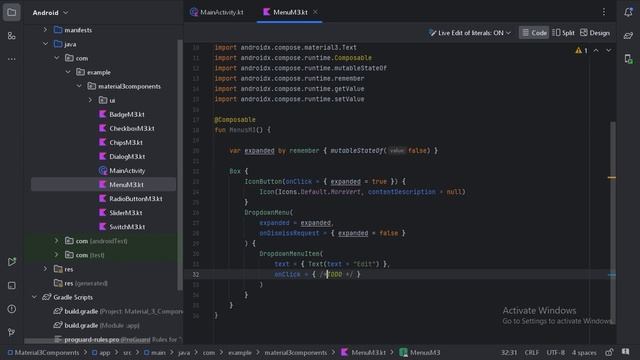Screen dimensions: 640x360
Task: Click the warning indicator in editor
Action: coord(581,51)
